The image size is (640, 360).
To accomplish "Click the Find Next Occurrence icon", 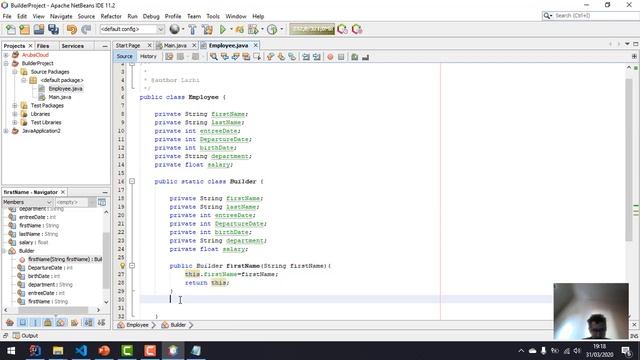I will 235,57.
